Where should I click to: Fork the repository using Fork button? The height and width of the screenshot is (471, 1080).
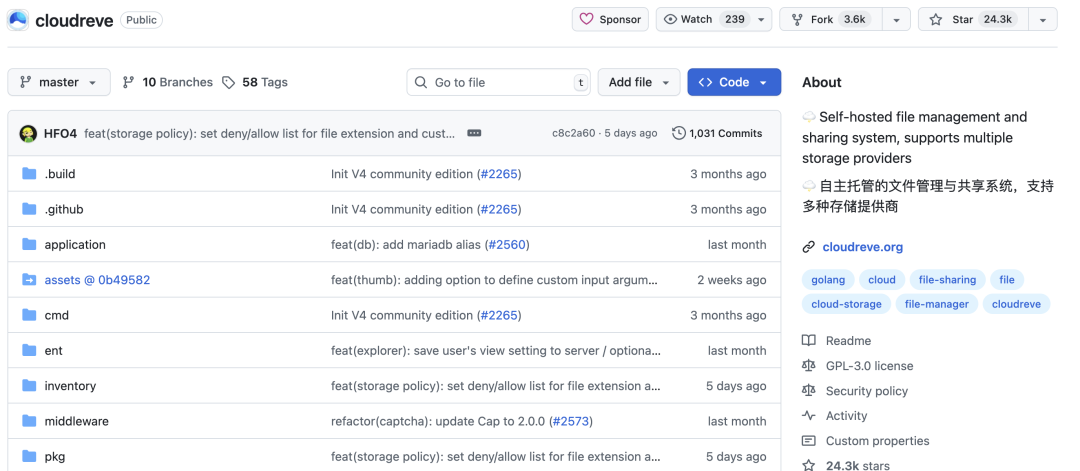coord(832,19)
